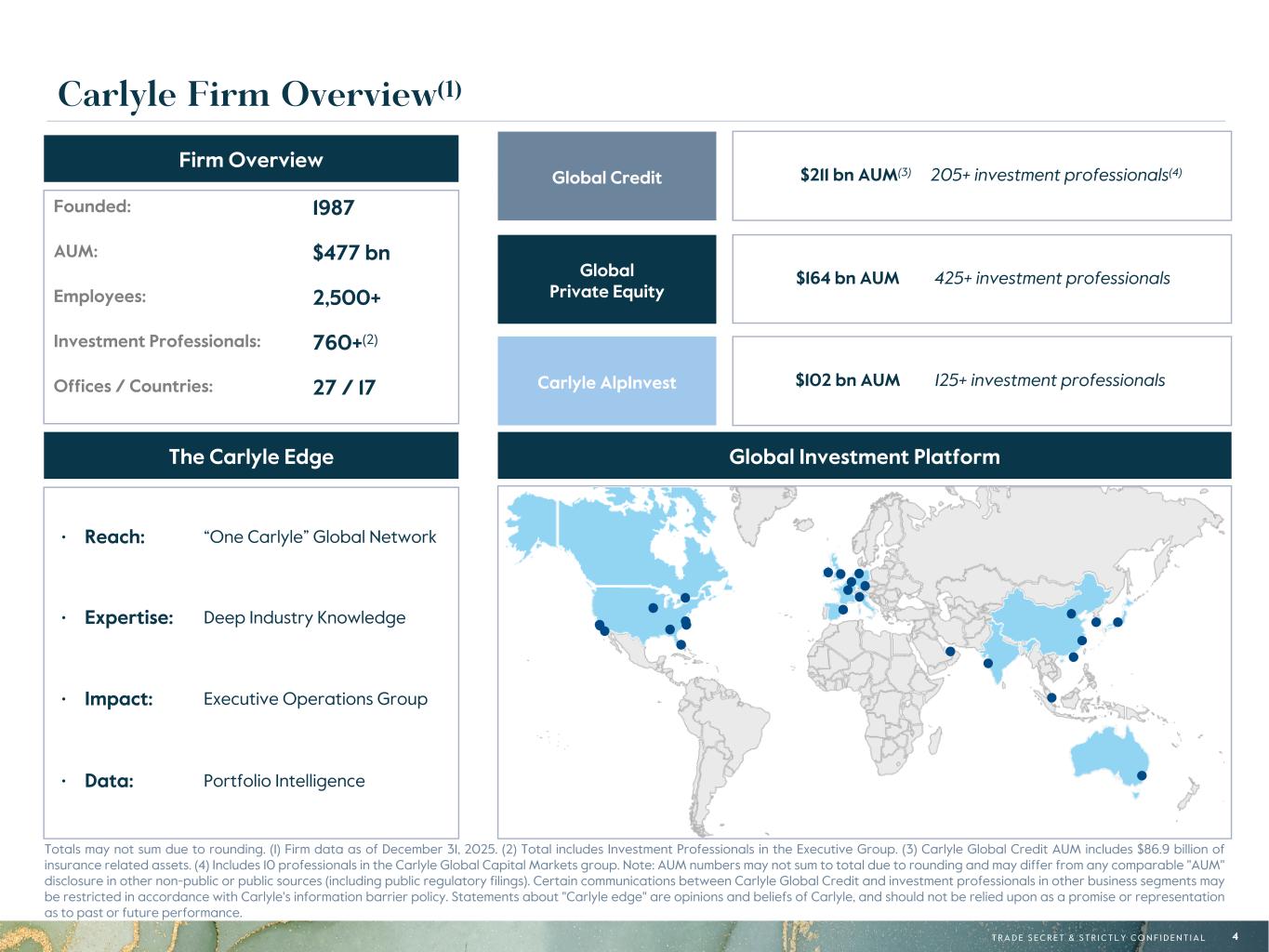Image resolution: width=1269 pixels, height=952 pixels.
Task: Click the Global Investment Platform header
Action: pos(864,456)
